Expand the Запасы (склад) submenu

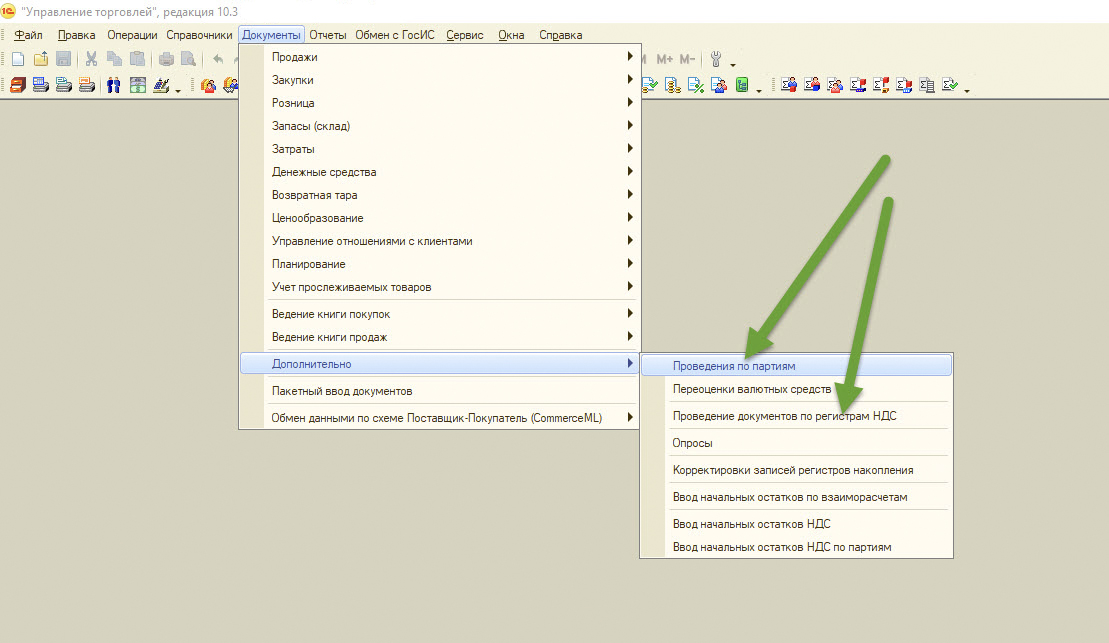point(439,126)
